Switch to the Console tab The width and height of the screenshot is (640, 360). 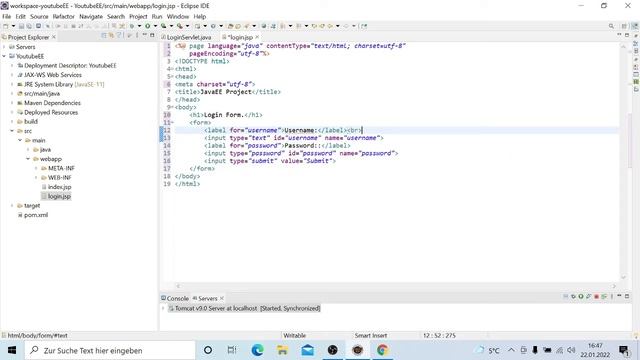175,298
